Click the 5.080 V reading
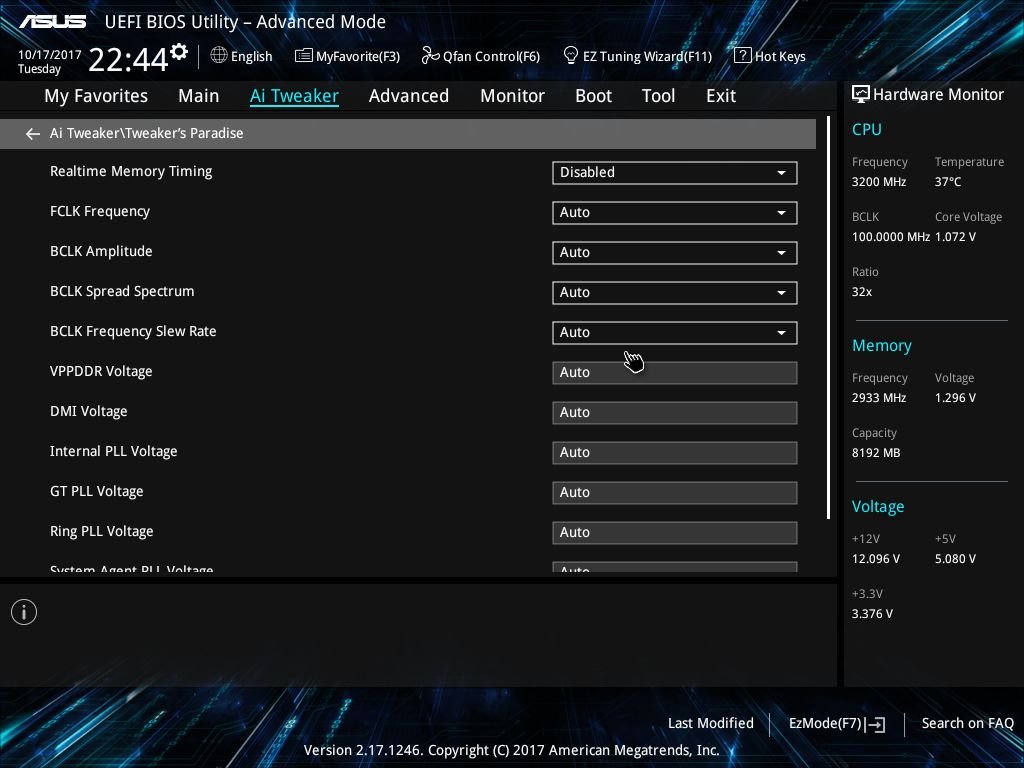1024x768 pixels. [x=955, y=559]
